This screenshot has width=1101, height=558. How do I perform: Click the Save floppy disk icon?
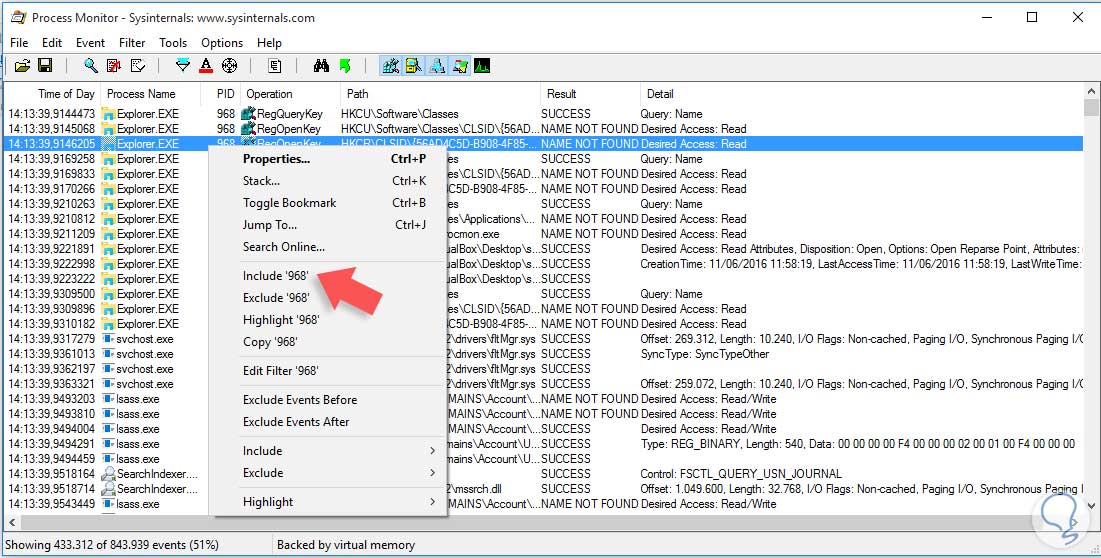[45, 66]
